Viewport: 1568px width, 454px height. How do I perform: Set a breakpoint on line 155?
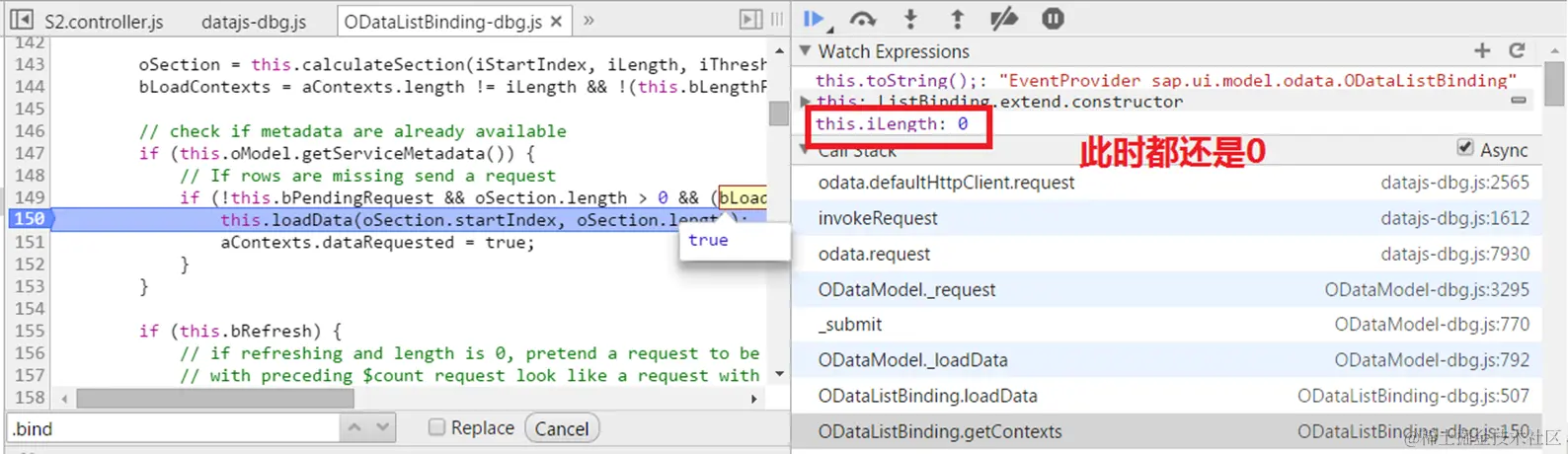(x=30, y=331)
